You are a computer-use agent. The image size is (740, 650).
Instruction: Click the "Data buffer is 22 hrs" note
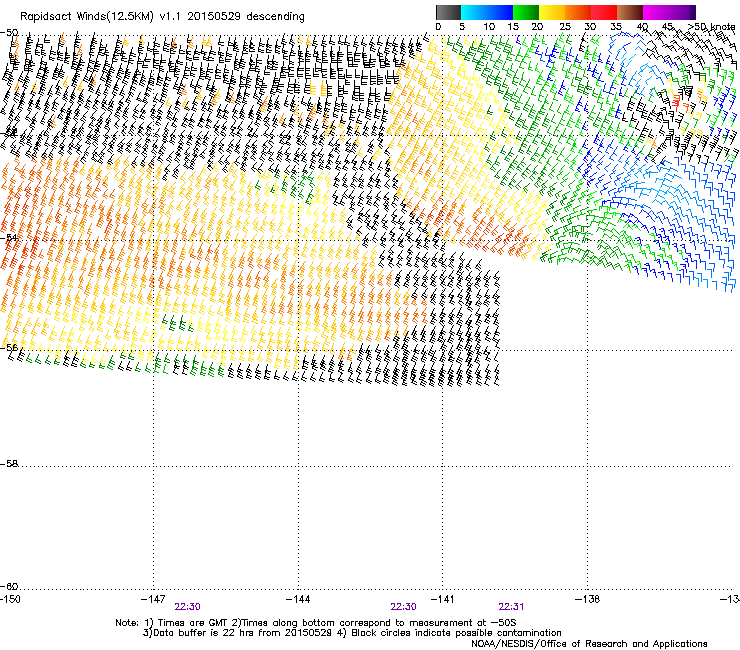click(352, 633)
